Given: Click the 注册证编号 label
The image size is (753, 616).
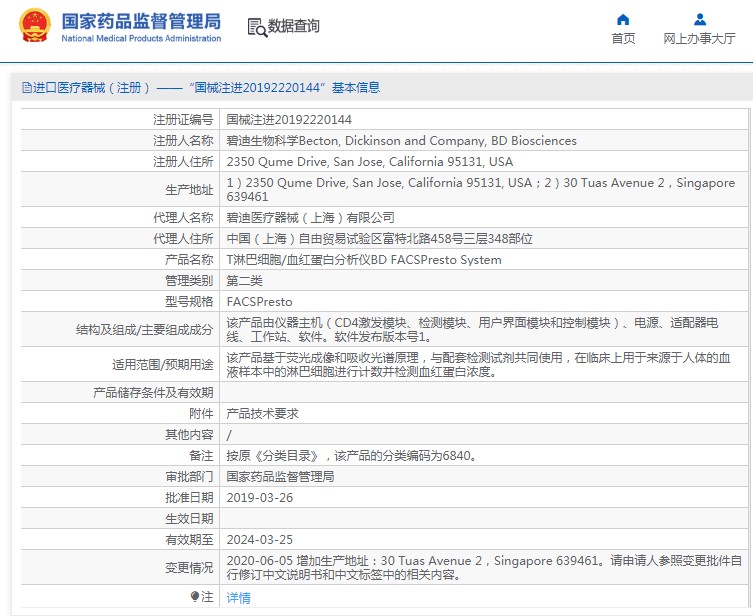Looking at the screenshot, I should point(183,120).
